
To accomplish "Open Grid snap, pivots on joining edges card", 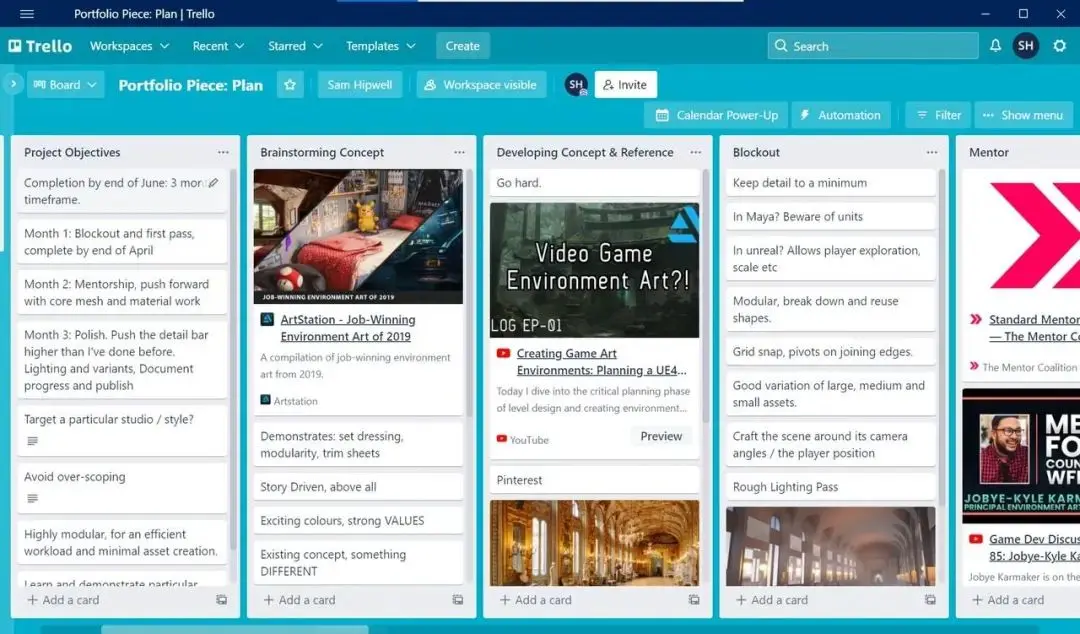I will click(831, 351).
